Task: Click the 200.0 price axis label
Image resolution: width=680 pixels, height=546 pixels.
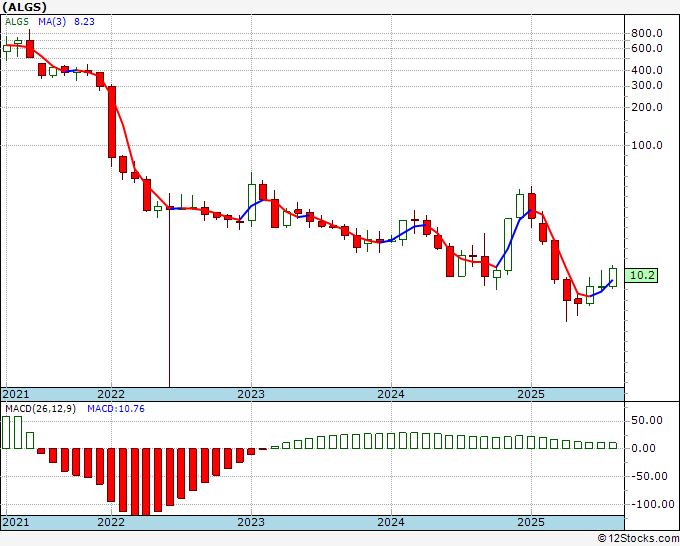Action: coord(647,107)
